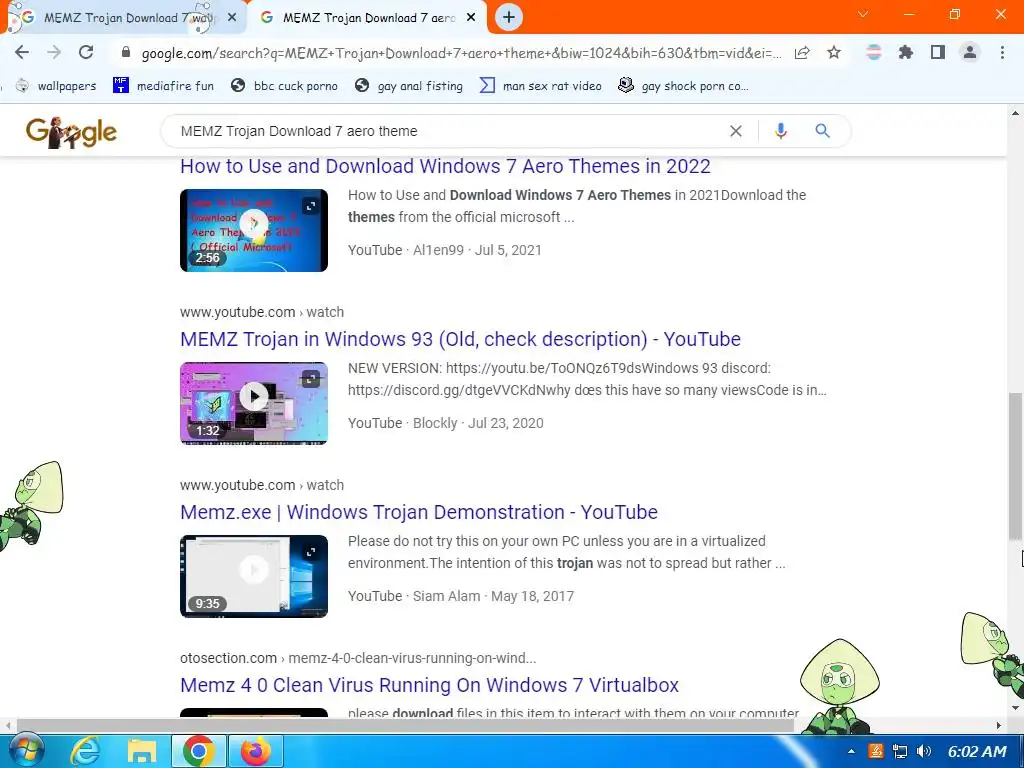Share this page icon in address bar

click(802, 52)
